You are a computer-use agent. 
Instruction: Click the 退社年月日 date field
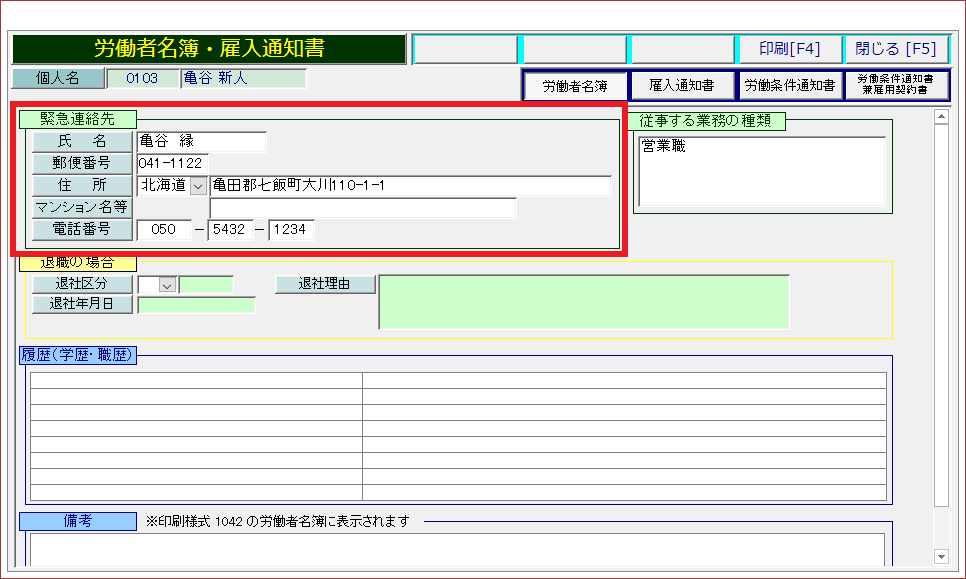(196, 305)
